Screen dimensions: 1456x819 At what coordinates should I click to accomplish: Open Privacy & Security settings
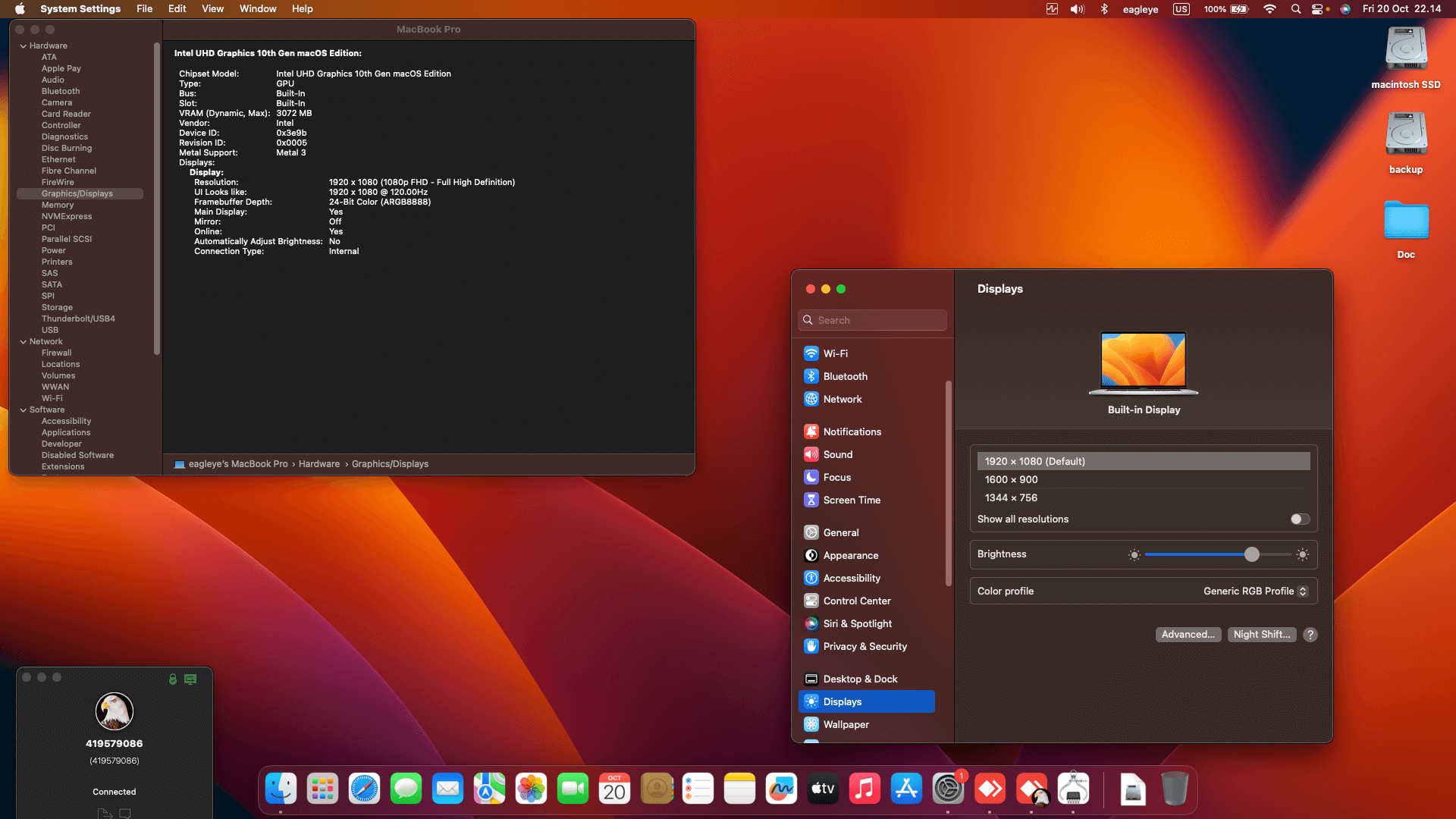click(x=864, y=646)
